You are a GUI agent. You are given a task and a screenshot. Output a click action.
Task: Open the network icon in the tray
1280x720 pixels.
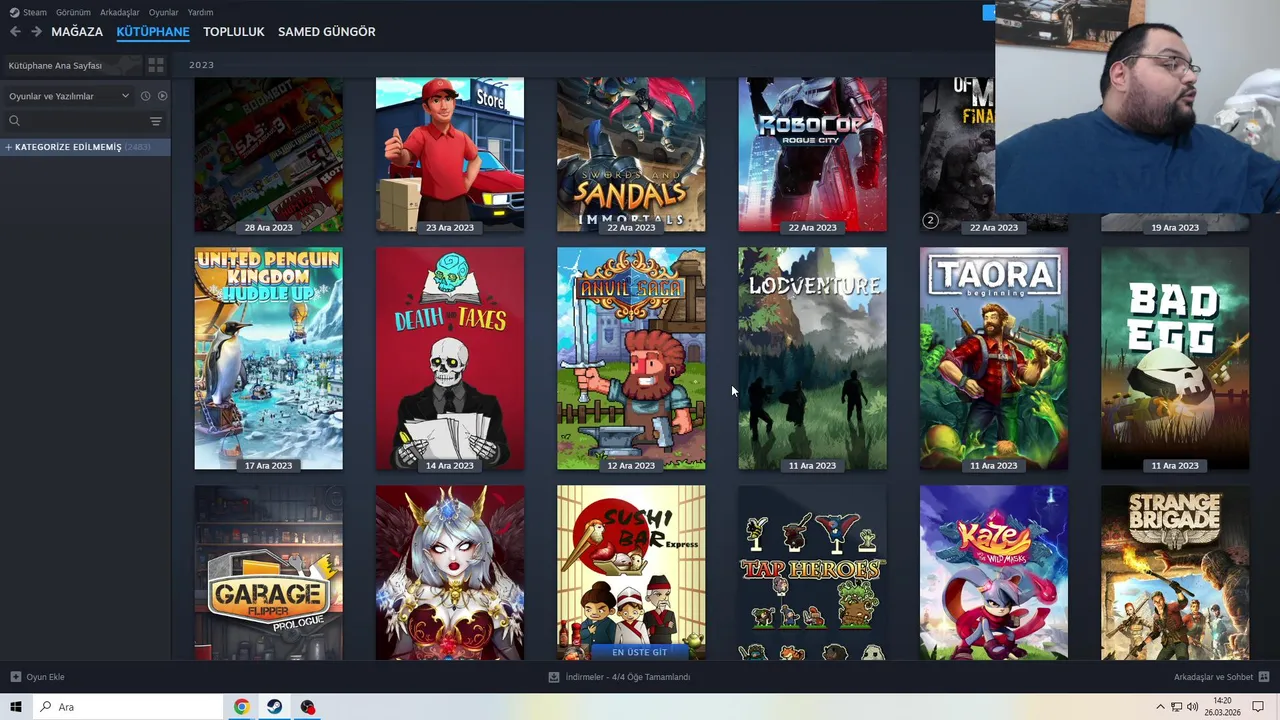pyautogui.click(x=1176, y=707)
